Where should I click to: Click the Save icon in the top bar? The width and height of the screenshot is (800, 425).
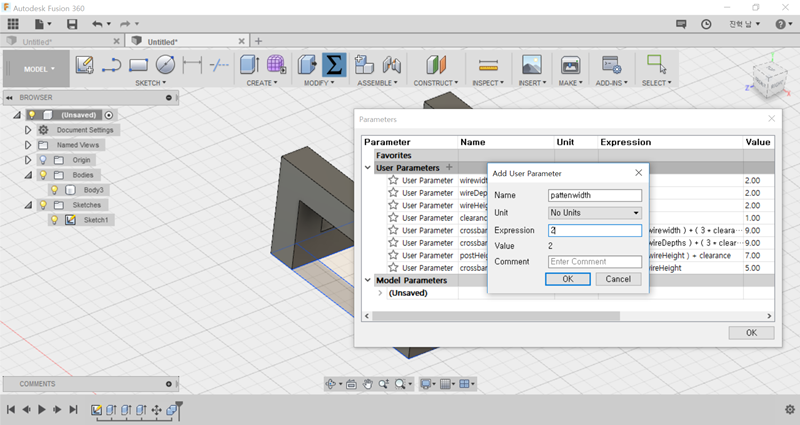point(72,23)
